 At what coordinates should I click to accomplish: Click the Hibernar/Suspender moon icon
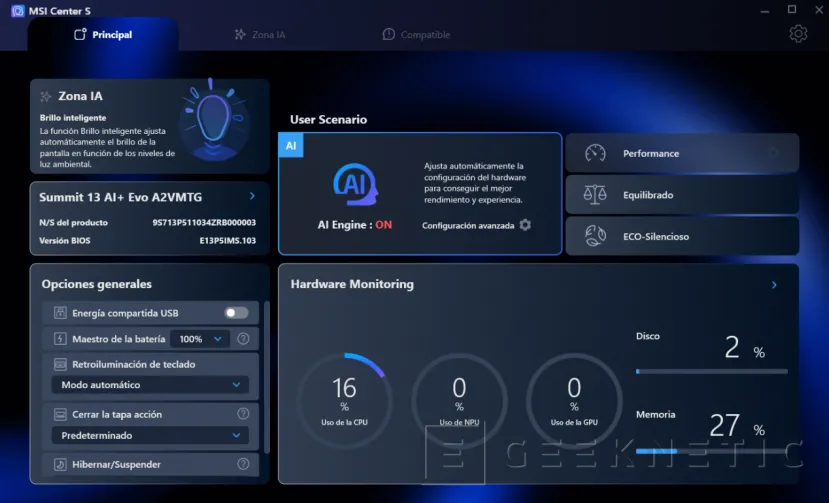pos(60,464)
